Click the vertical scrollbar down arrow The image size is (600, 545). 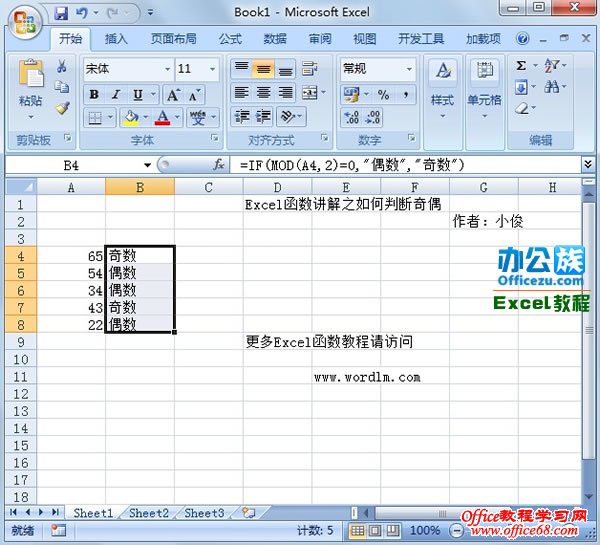pos(589,496)
